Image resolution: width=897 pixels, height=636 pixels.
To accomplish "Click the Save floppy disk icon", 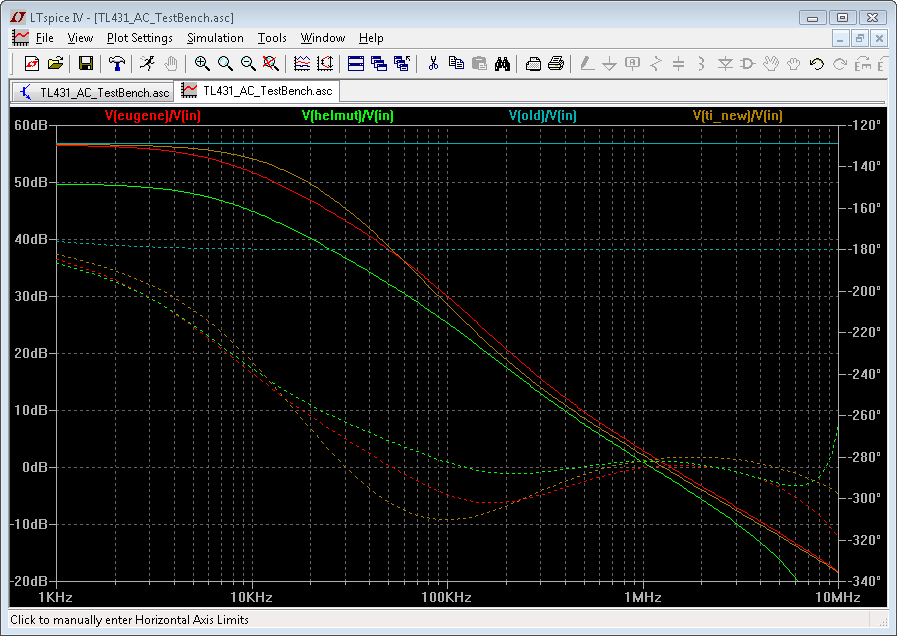I will [x=86, y=63].
